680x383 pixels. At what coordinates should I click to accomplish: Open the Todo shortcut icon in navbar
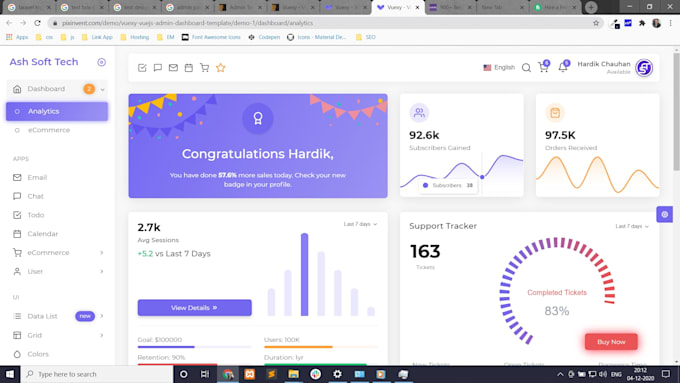142,68
